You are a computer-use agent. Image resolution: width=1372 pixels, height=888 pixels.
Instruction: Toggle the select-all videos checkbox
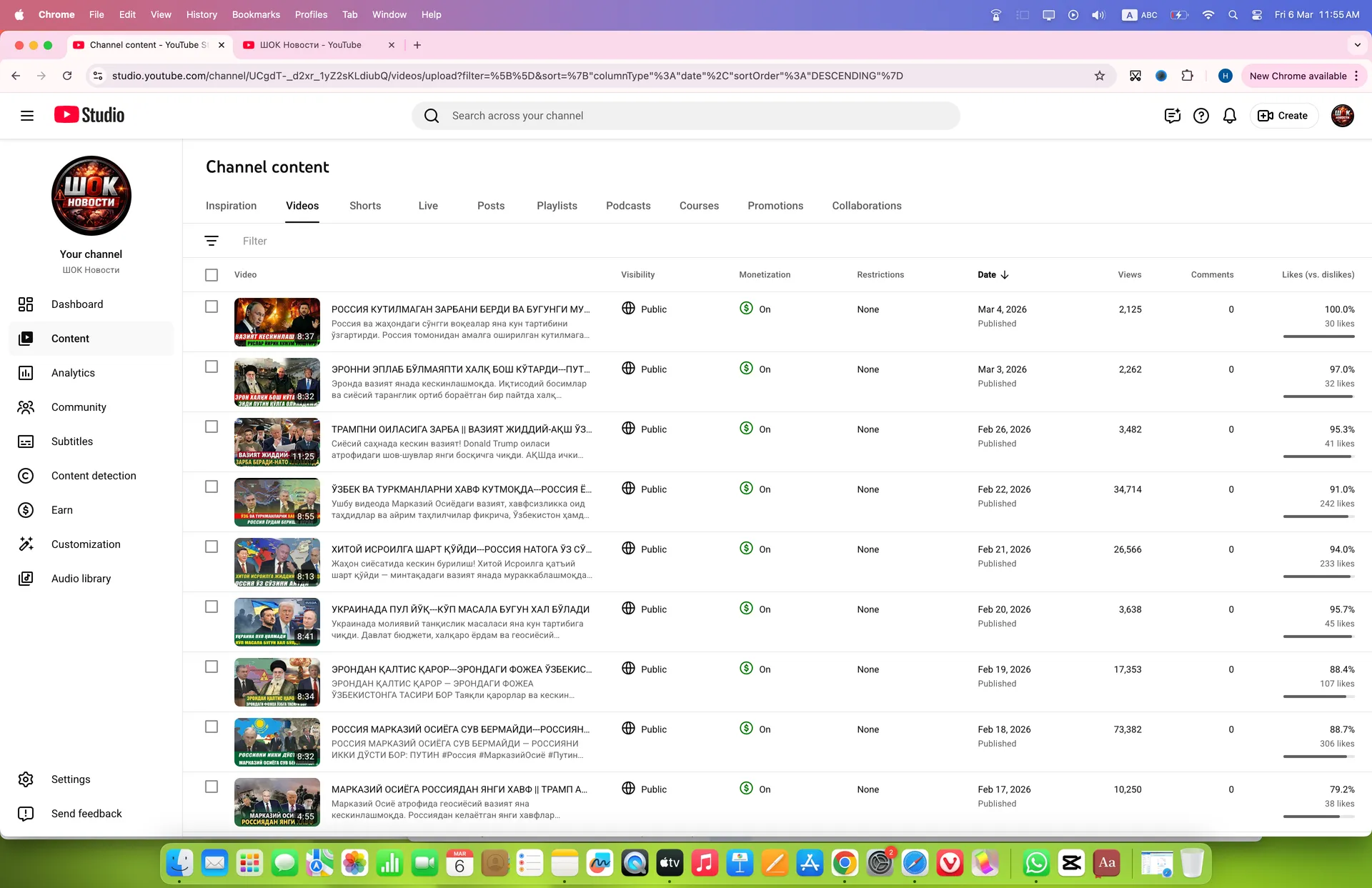tap(212, 275)
